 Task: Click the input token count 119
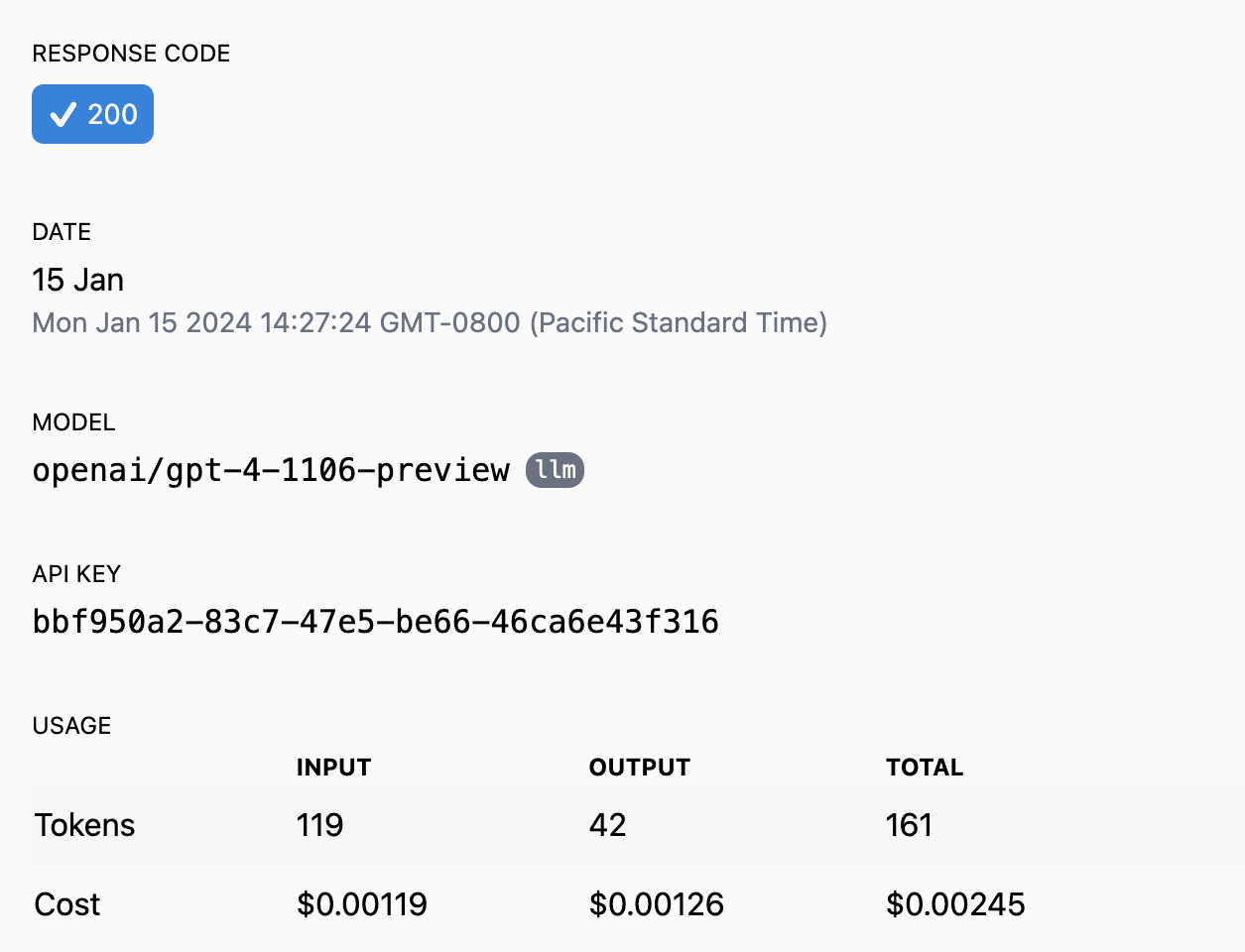point(318,824)
